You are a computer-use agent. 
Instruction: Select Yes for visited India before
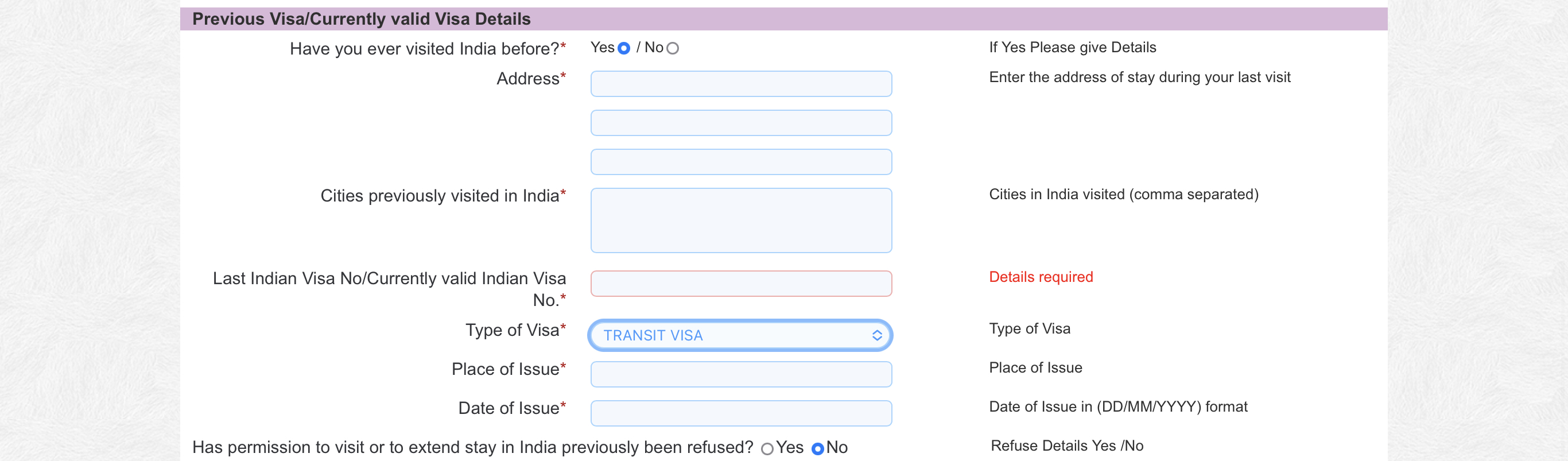click(624, 48)
